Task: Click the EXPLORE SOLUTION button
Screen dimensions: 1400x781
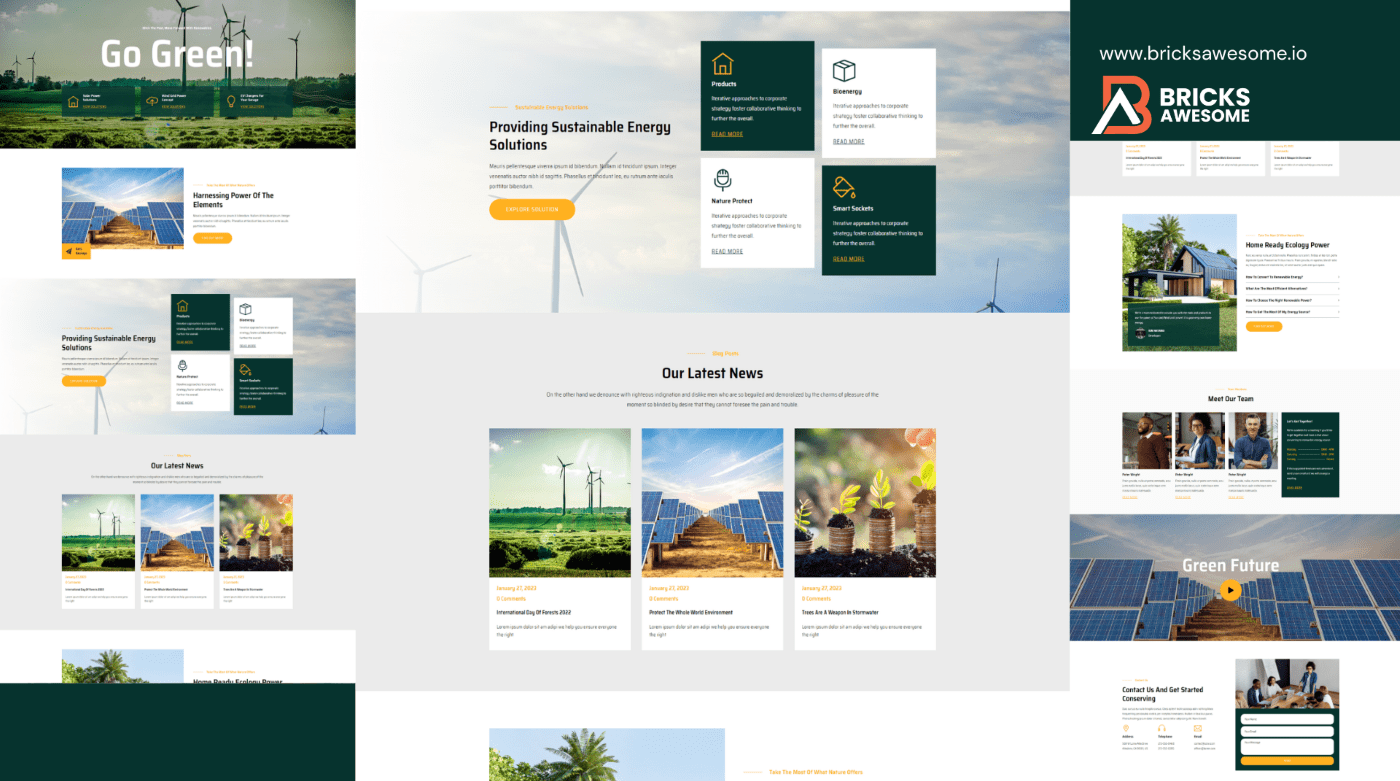Action: [x=531, y=208]
